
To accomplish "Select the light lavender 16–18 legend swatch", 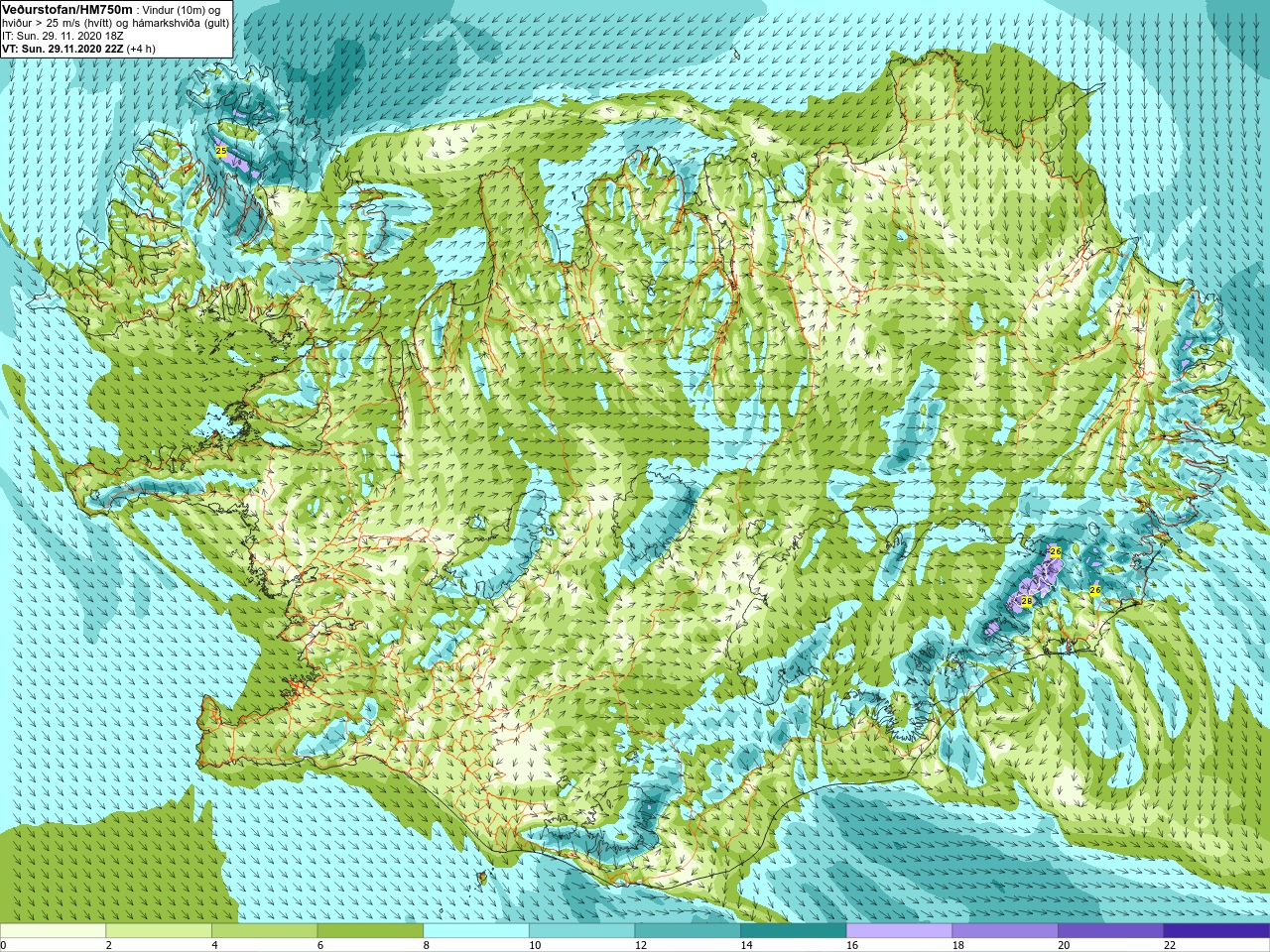I will [x=899, y=931].
